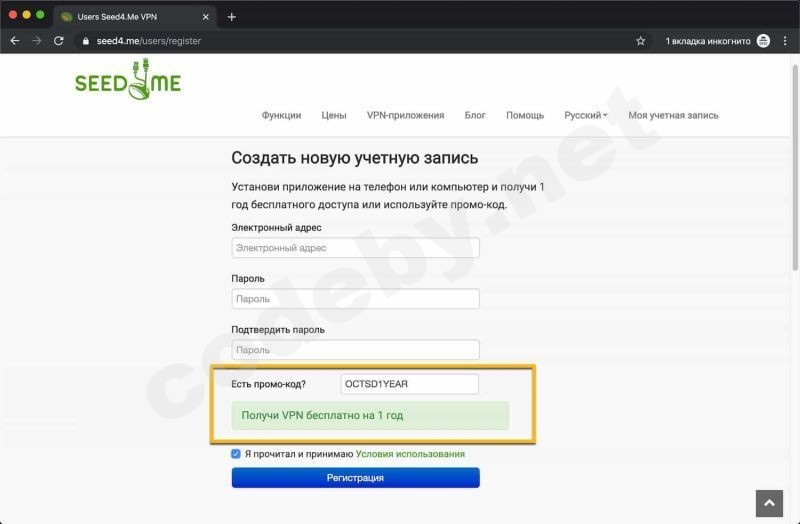
Task: Expand the Русский language dropdown
Action: click(x=586, y=115)
